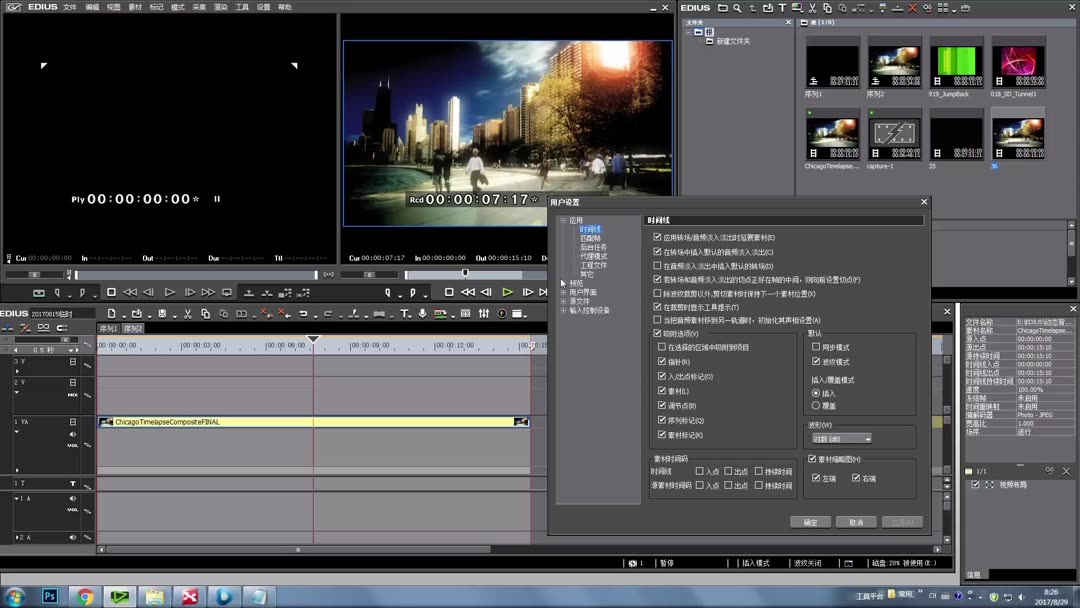
Task: Click the scissors cut icon in timeline toolbar
Action: coord(189,314)
